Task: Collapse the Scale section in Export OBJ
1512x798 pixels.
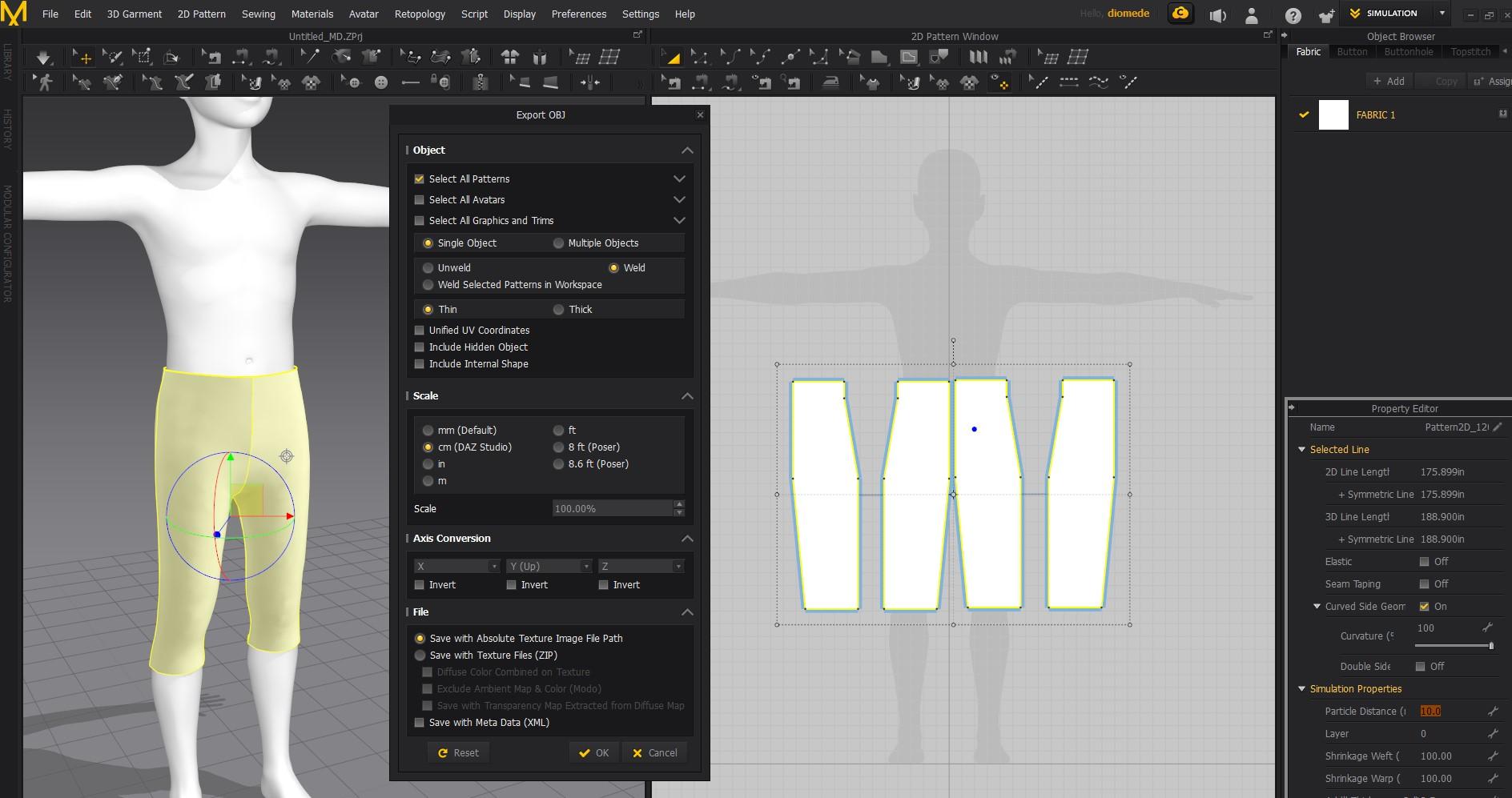Action: [686, 396]
